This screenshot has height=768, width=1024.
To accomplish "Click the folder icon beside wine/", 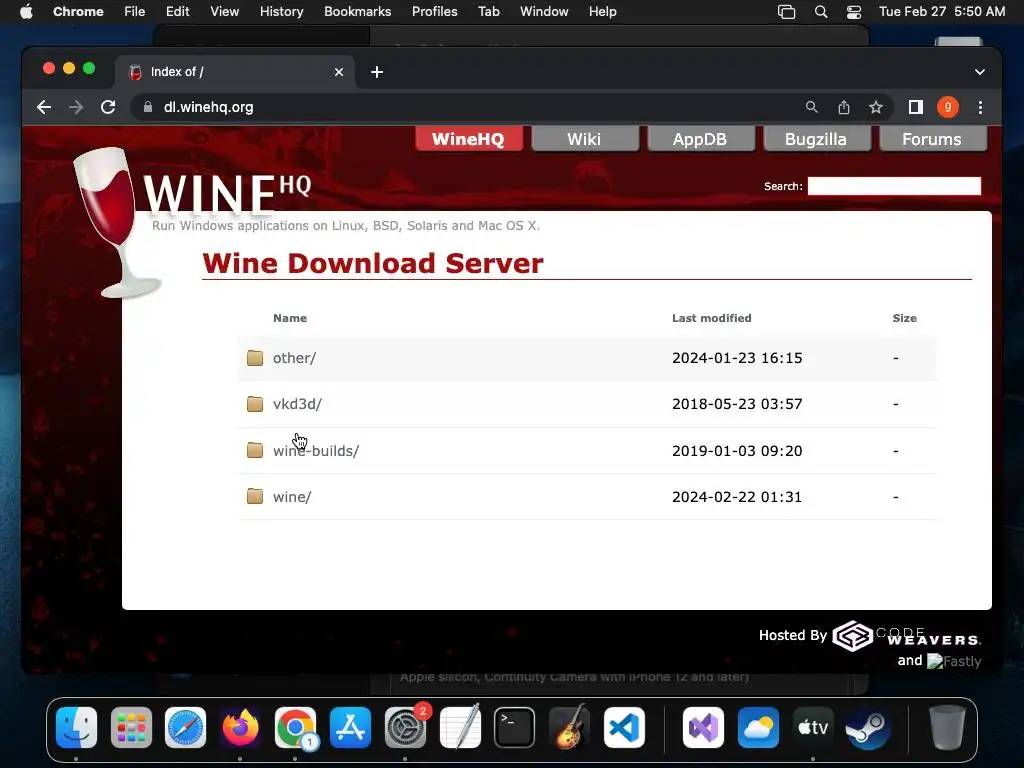I will (255, 497).
